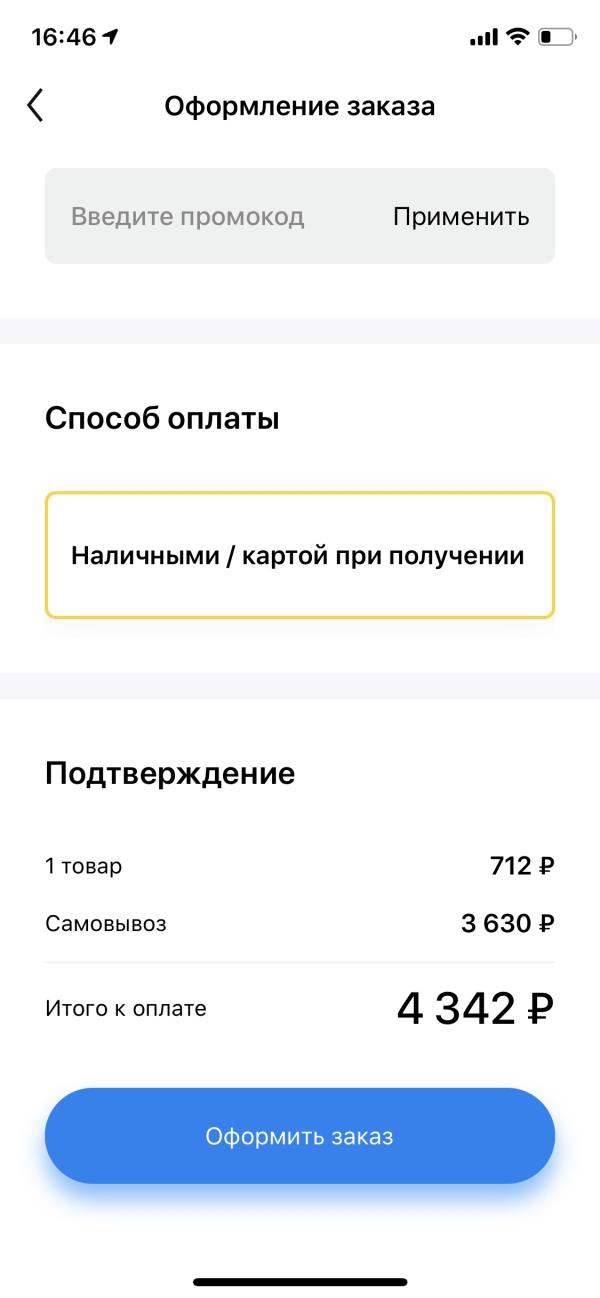This screenshot has width=600, height=1298.
Task: Tap the 'Способ оплаты' section heading
Action: pos(162,419)
